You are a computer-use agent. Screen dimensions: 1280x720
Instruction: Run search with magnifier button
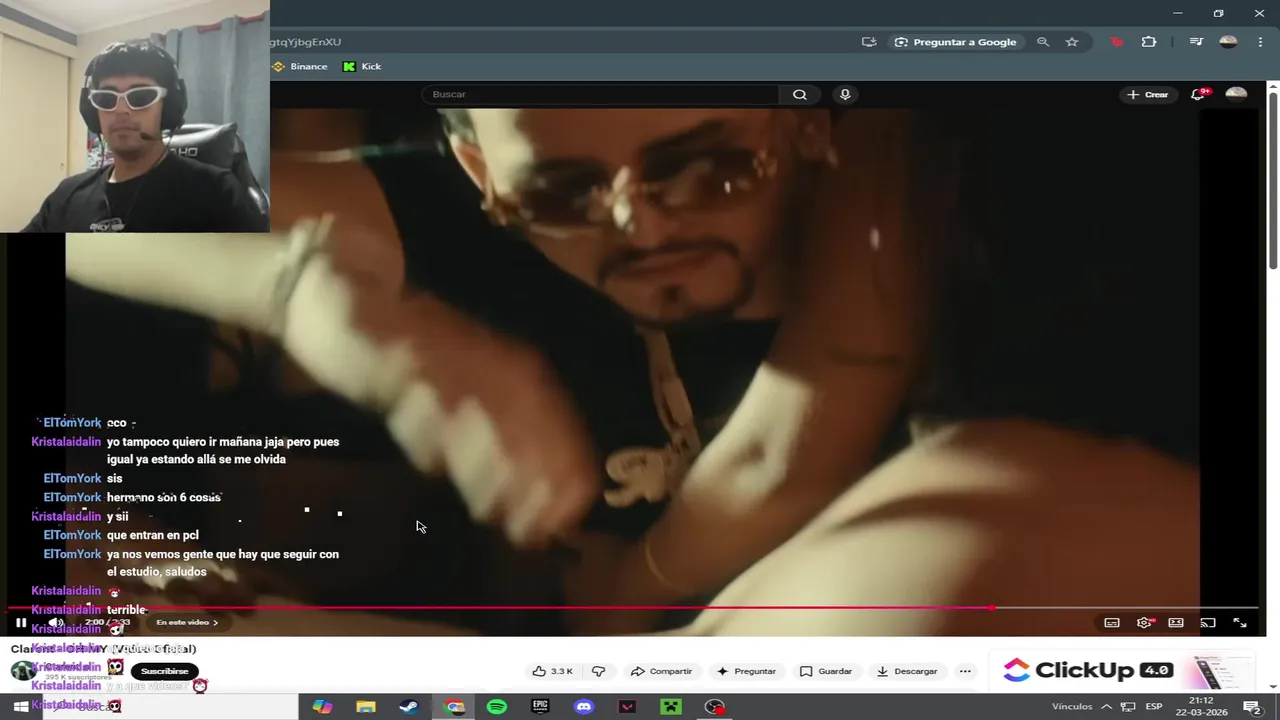pos(799,94)
